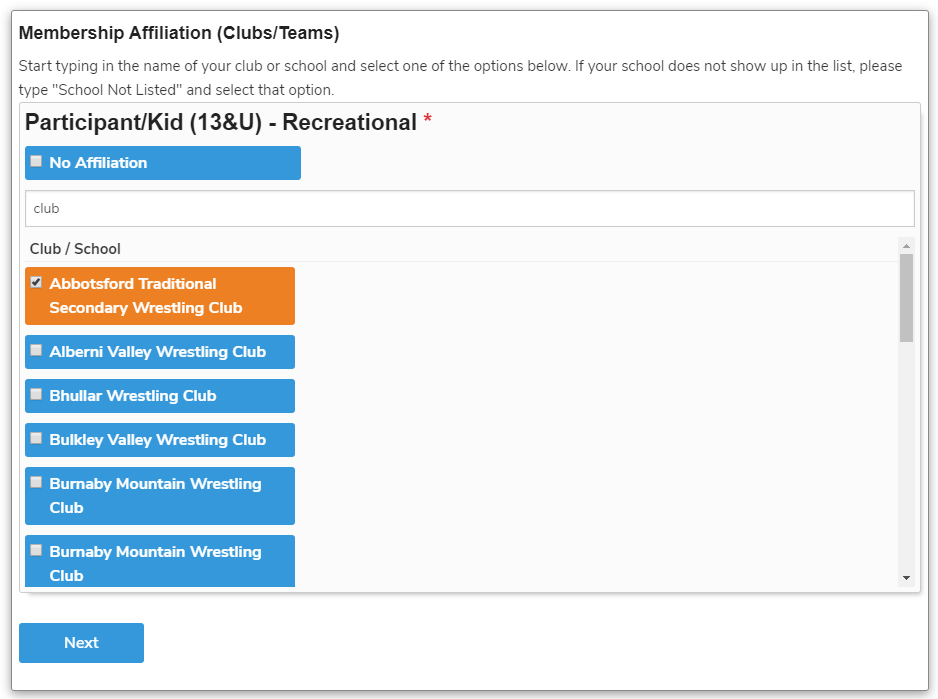Viewport: 938px width, 699px height.
Task: Select the No Affiliation option label
Action: (x=98, y=163)
